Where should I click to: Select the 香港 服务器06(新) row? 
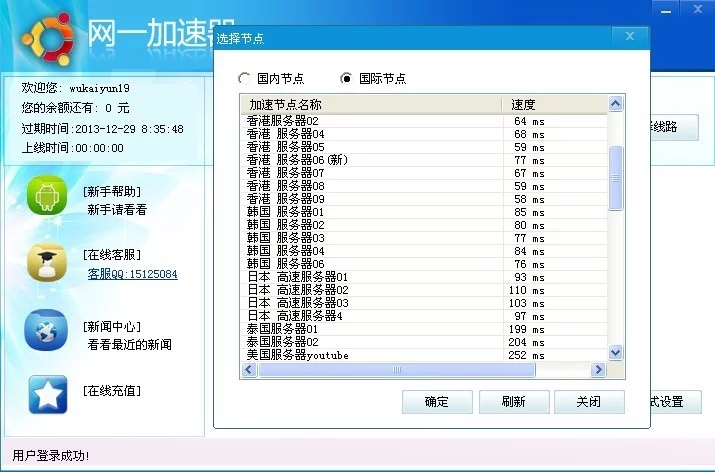[424, 160]
